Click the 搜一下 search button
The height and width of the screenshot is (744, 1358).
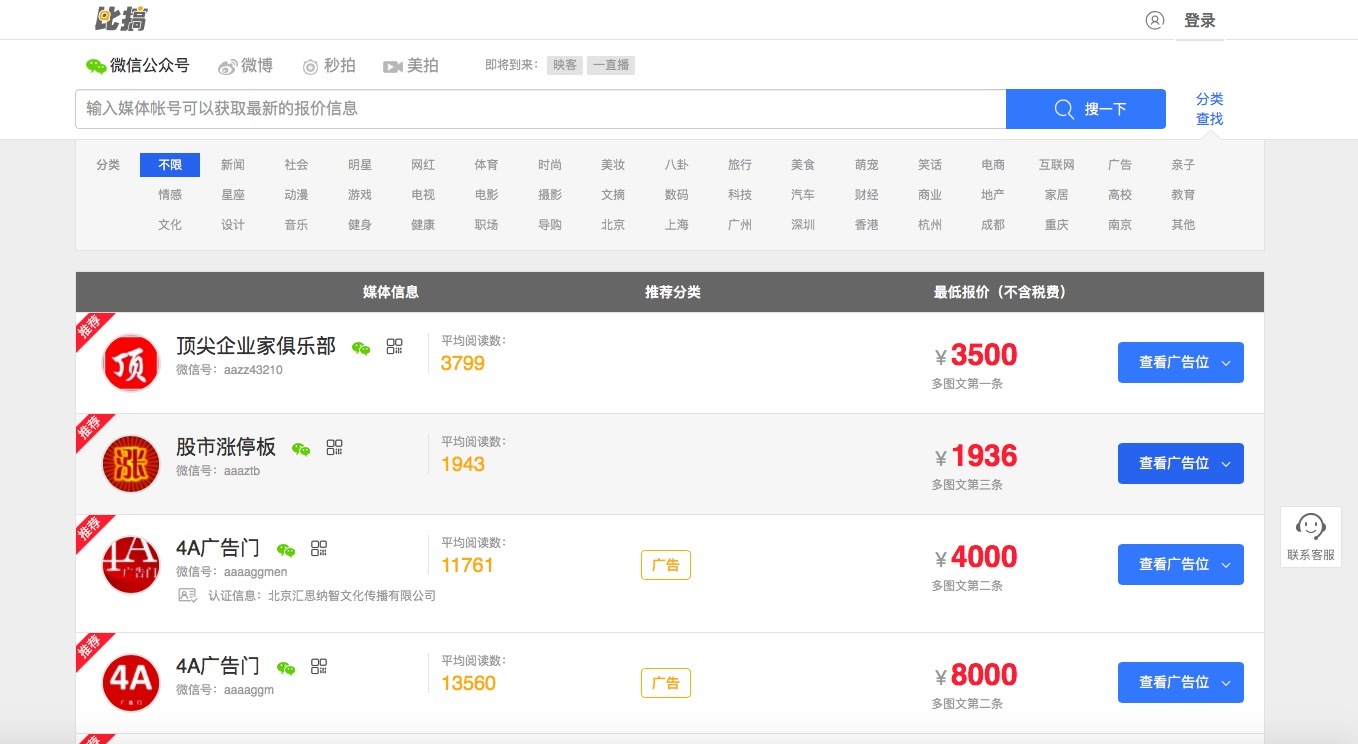(1085, 109)
